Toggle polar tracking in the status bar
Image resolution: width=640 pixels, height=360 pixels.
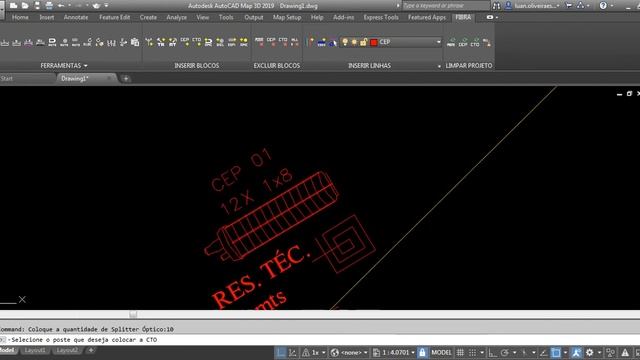coord(505,352)
